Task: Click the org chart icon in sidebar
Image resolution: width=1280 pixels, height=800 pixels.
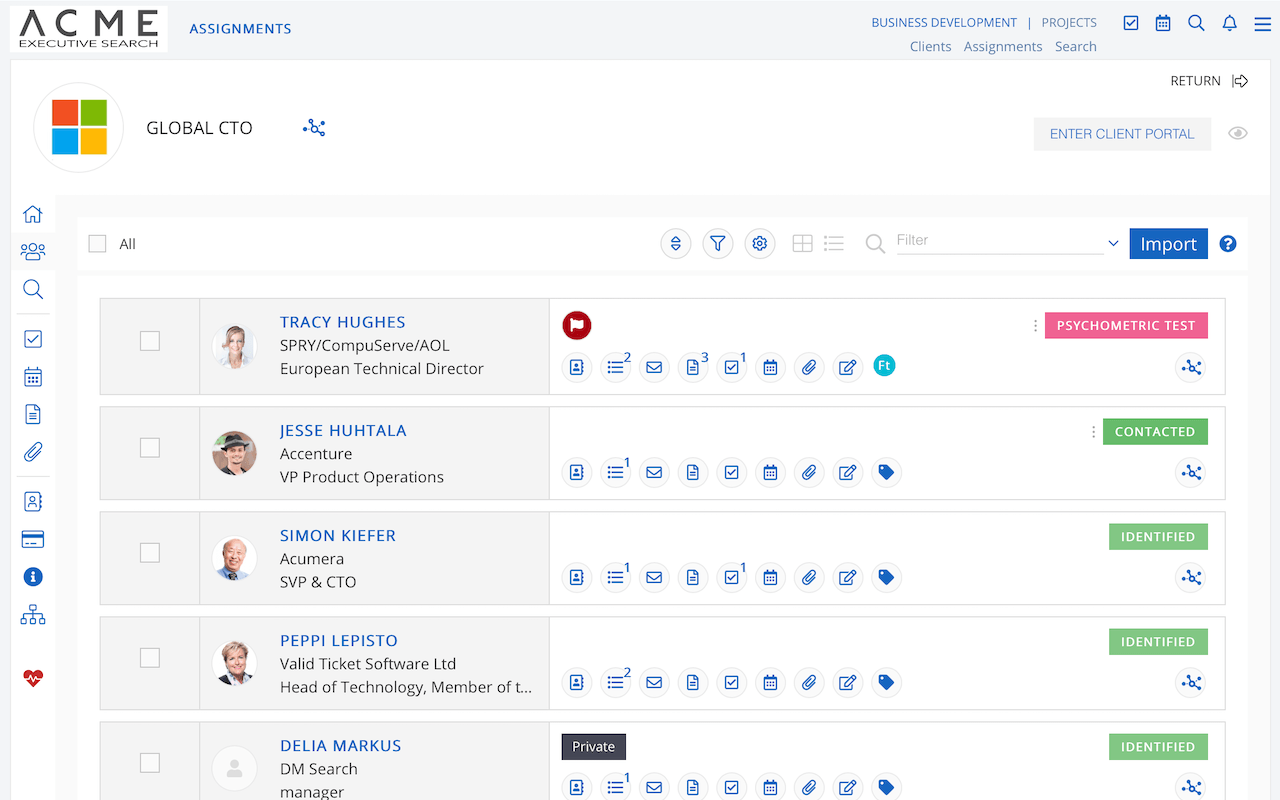Action: [33, 615]
